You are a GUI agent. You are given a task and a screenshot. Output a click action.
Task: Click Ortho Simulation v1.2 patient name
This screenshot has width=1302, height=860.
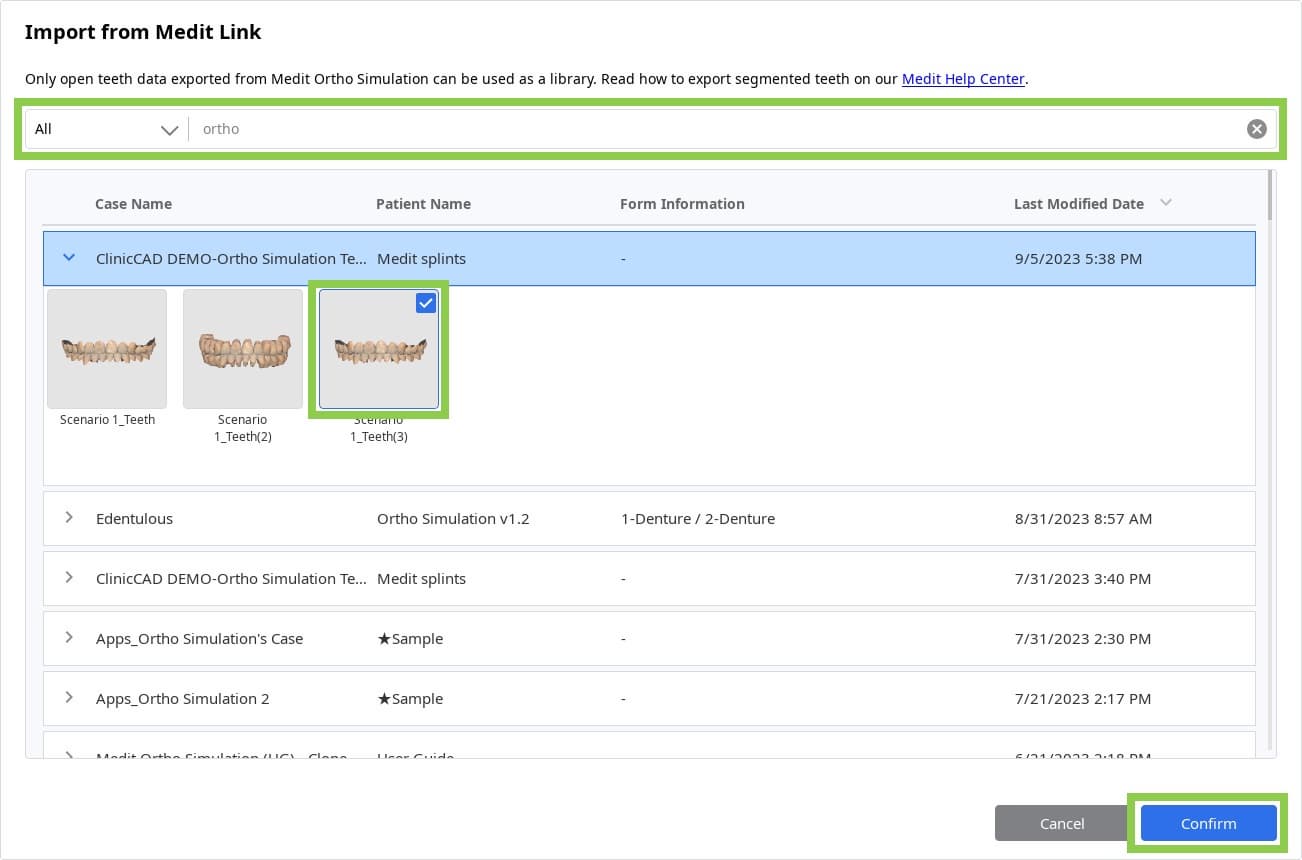(x=453, y=518)
